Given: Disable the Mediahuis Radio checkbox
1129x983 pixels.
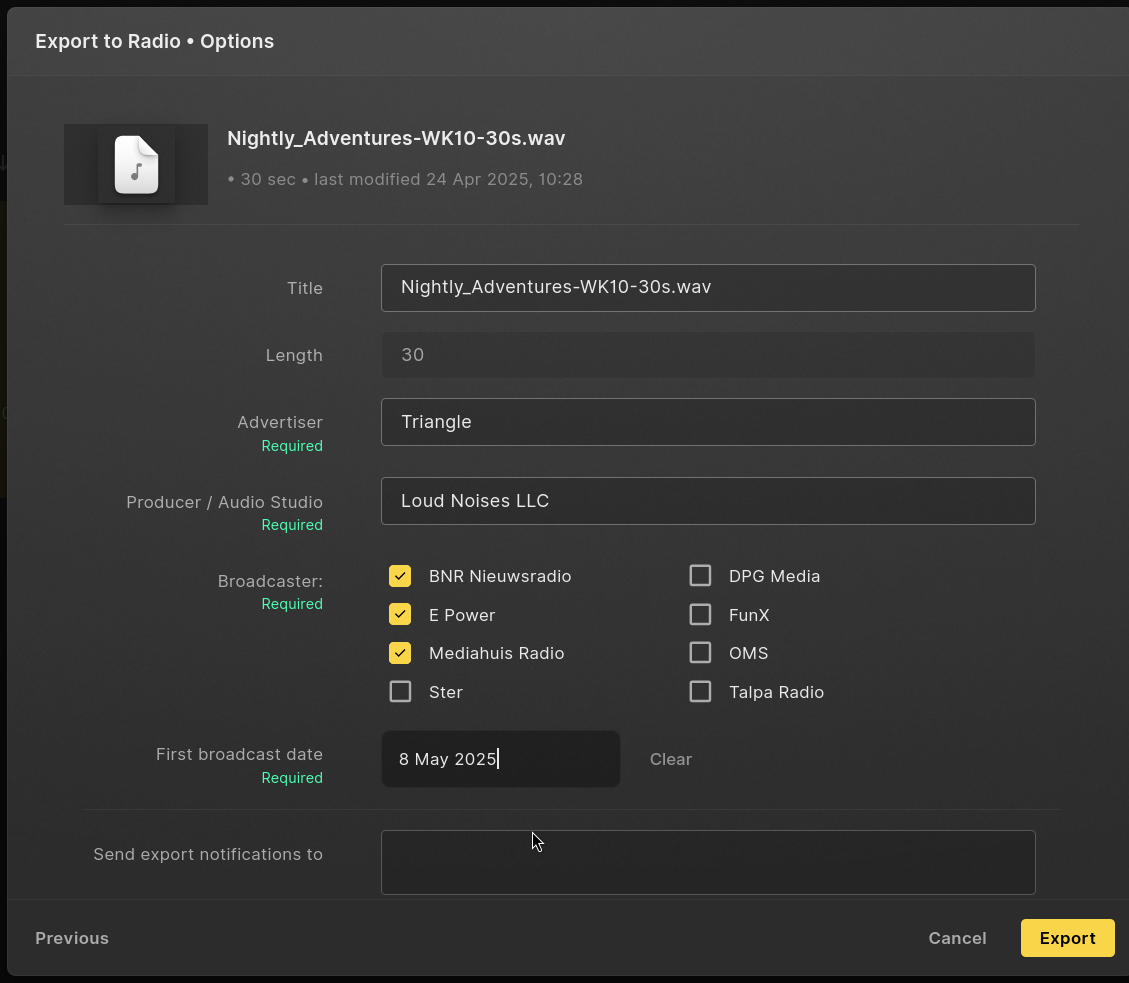Looking at the screenshot, I should click(x=400, y=653).
